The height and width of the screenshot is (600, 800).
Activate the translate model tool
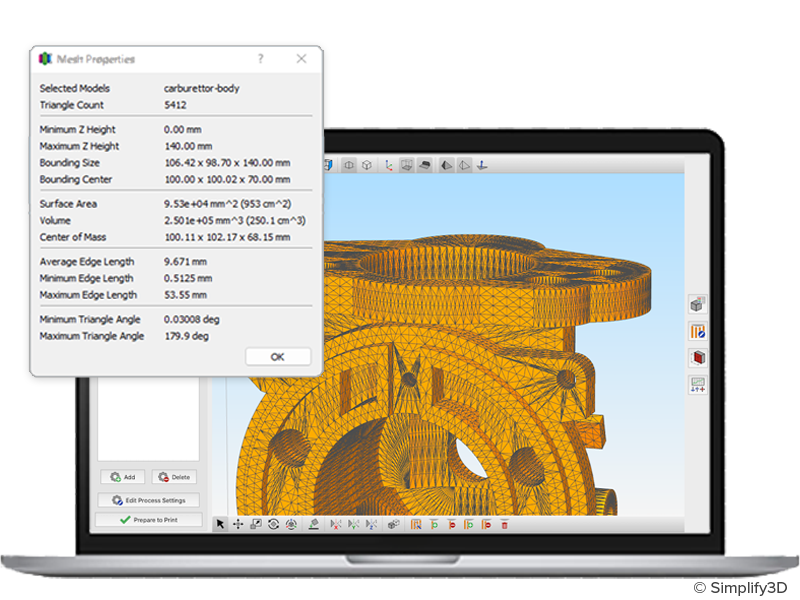coord(238,523)
